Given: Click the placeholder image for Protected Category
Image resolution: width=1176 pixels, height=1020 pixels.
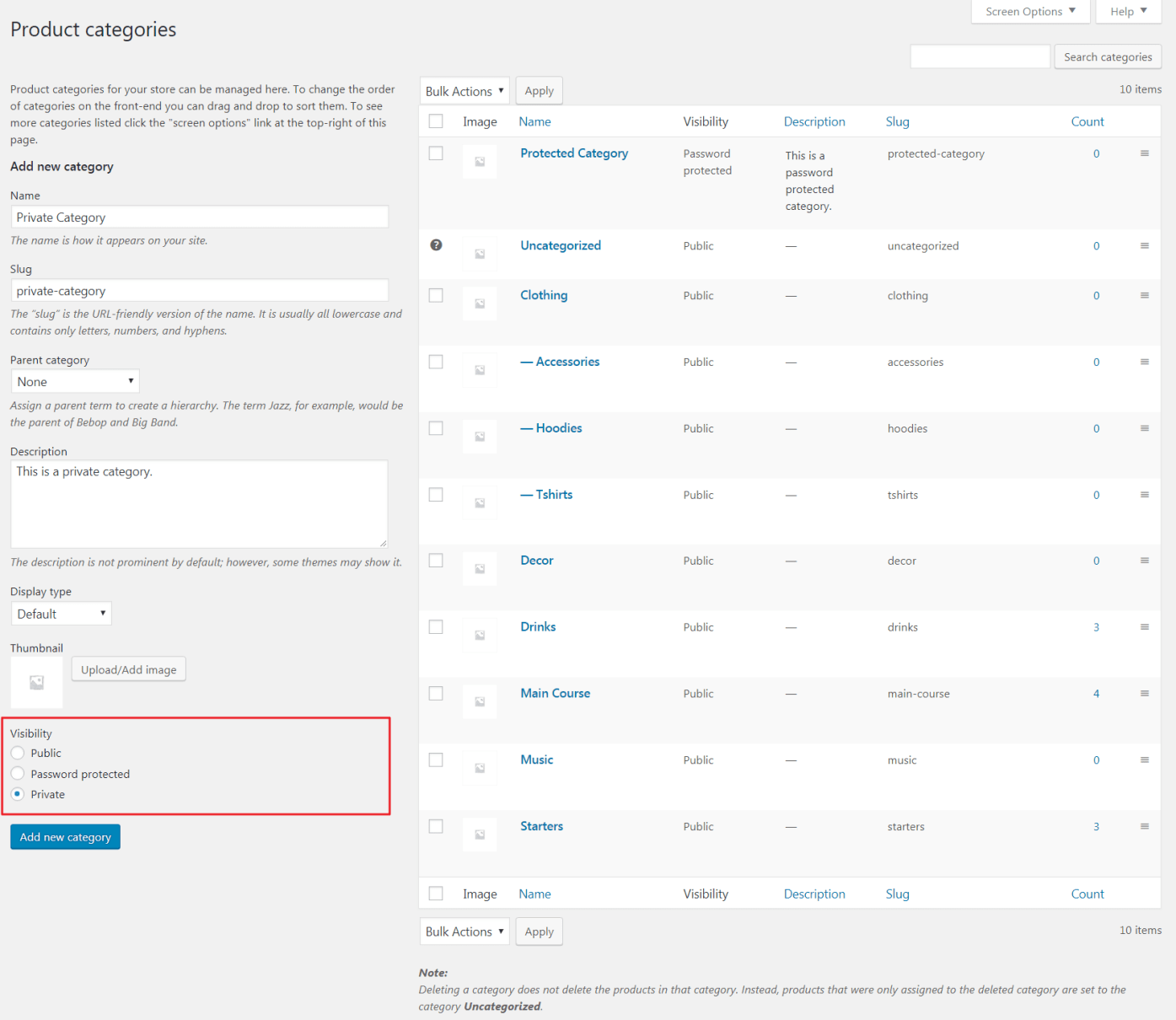Looking at the screenshot, I should coord(480,162).
